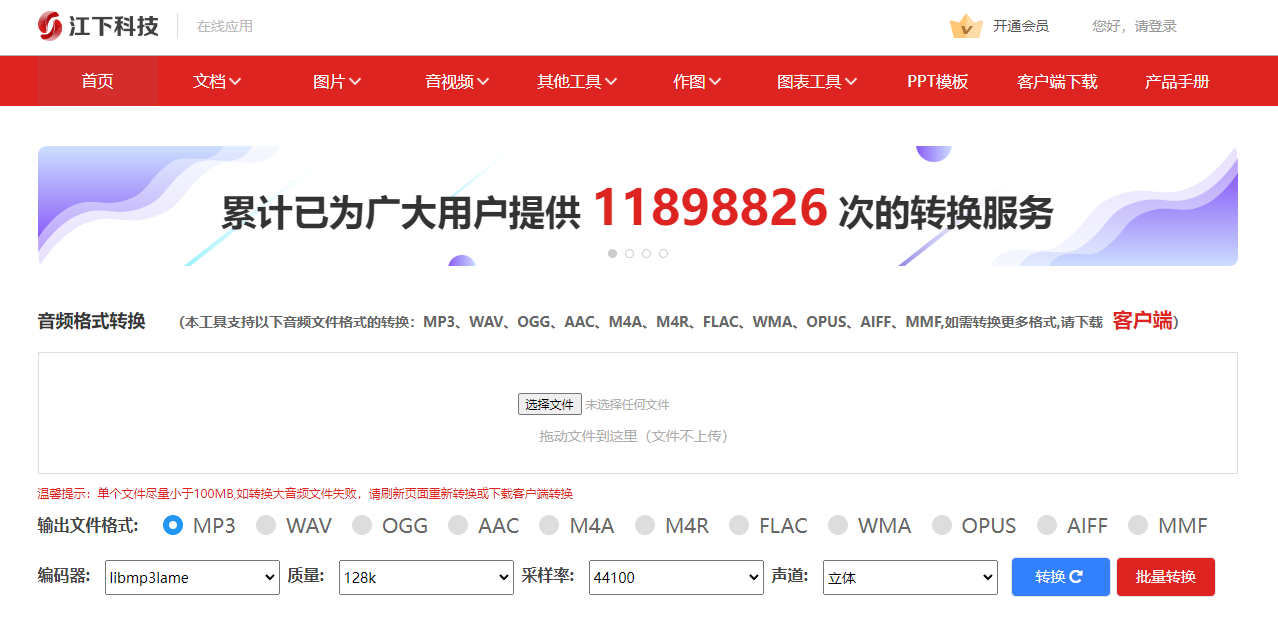Open the 质量 128k dropdown
The width and height of the screenshot is (1278, 623).
tap(426, 577)
